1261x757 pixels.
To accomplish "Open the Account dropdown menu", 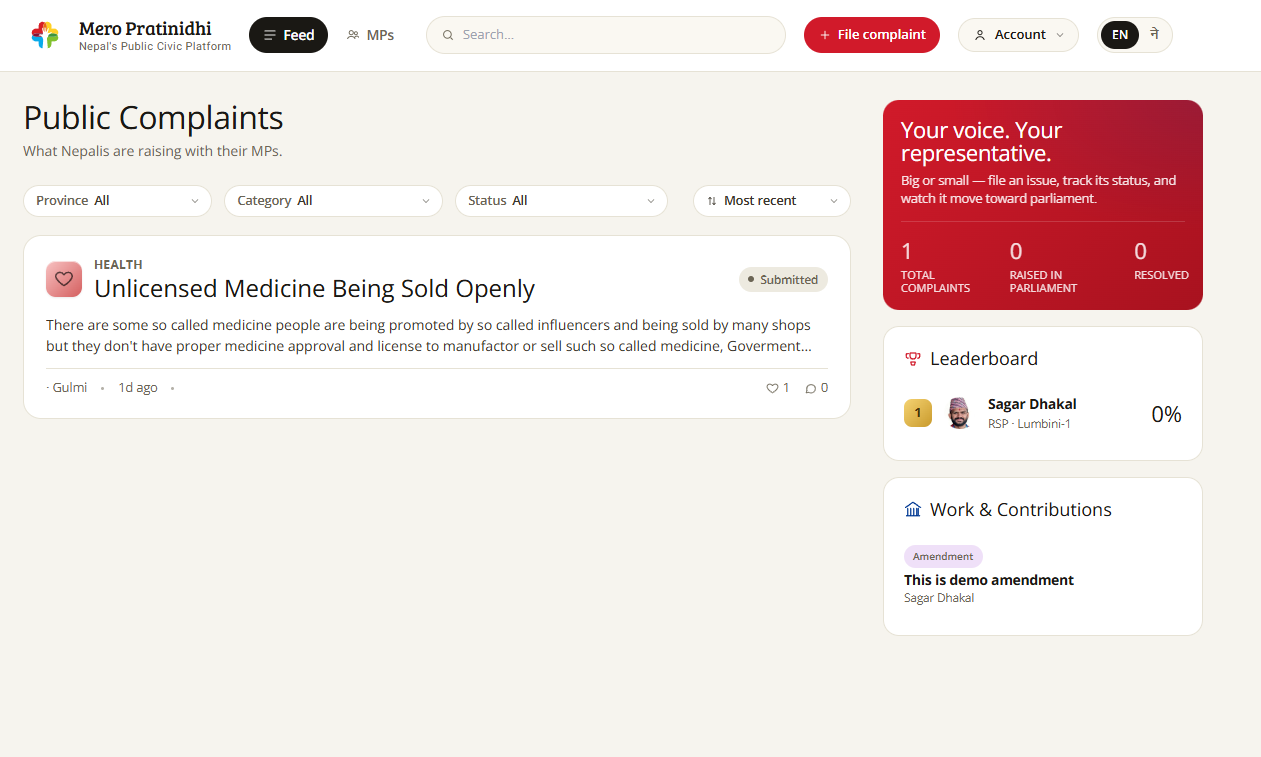I will (1018, 35).
